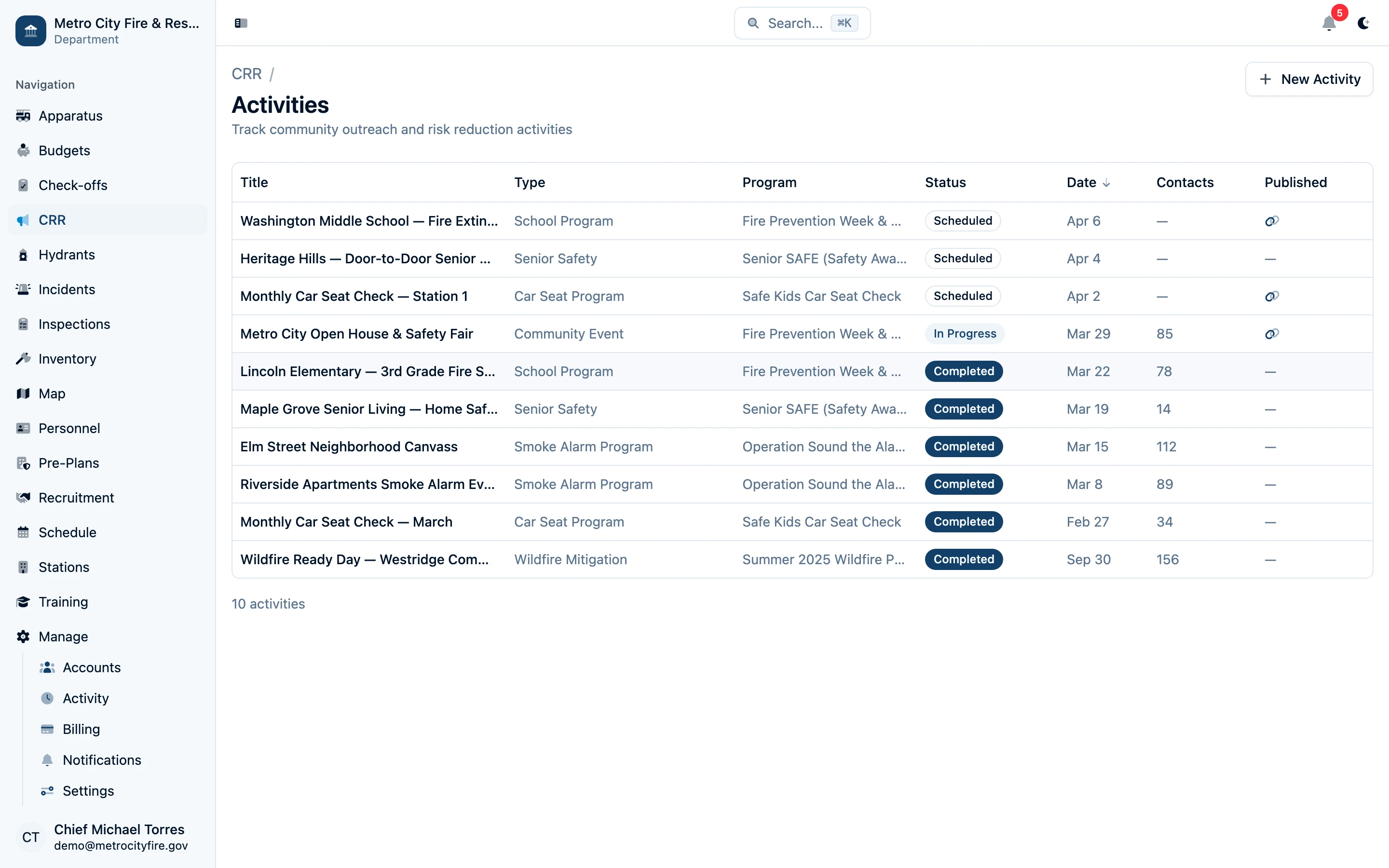Select the Apparatus icon in the sidebar

pos(23,116)
